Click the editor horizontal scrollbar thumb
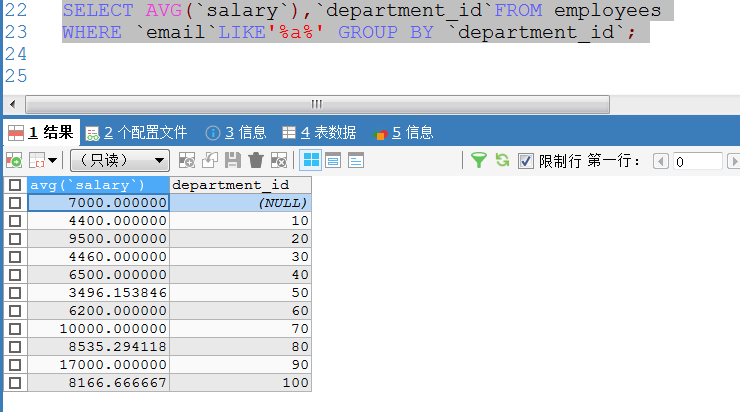 [317, 104]
